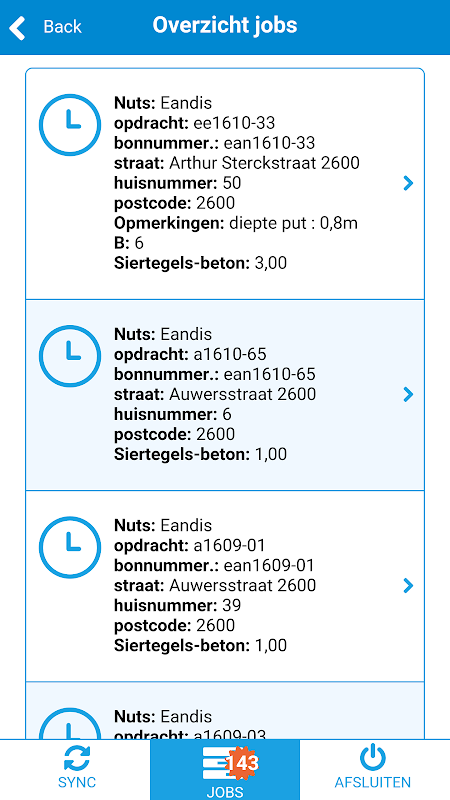Open the job with bonnummer ean1609-01
Image resolution: width=450 pixels, height=800 pixels.
(225, 586)
